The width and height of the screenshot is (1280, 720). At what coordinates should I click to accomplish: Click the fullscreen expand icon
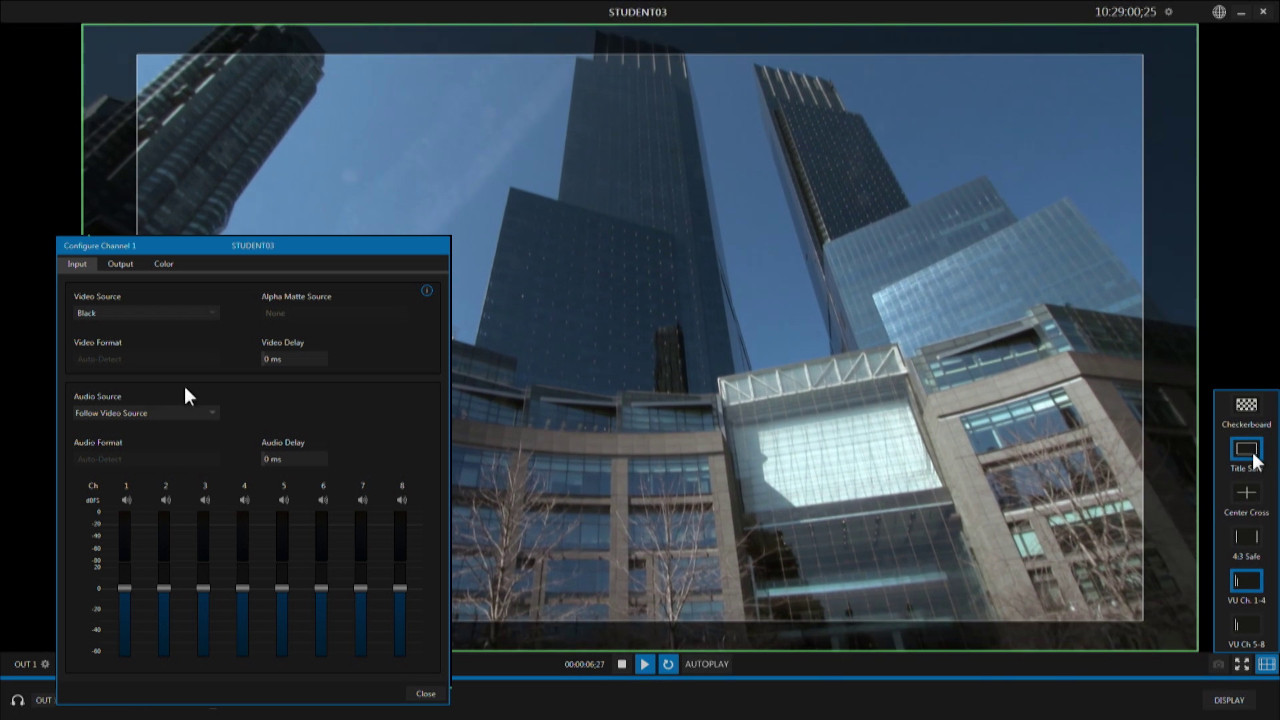click(x=1241, y=664)
